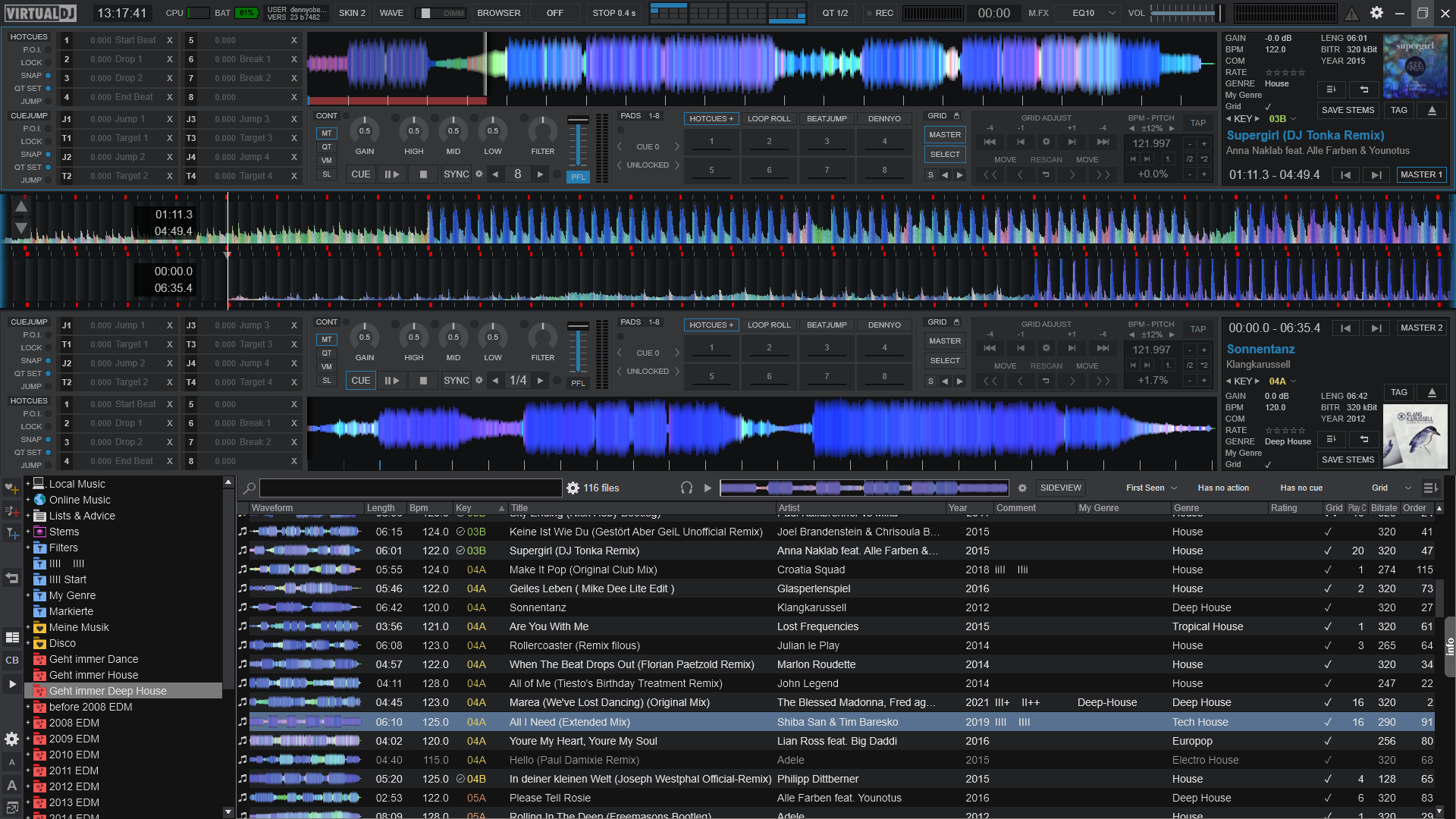The image size is (1456, 819).
Task: Click the headphone prelisten icon in browser
Action: [x=686, y=488]
